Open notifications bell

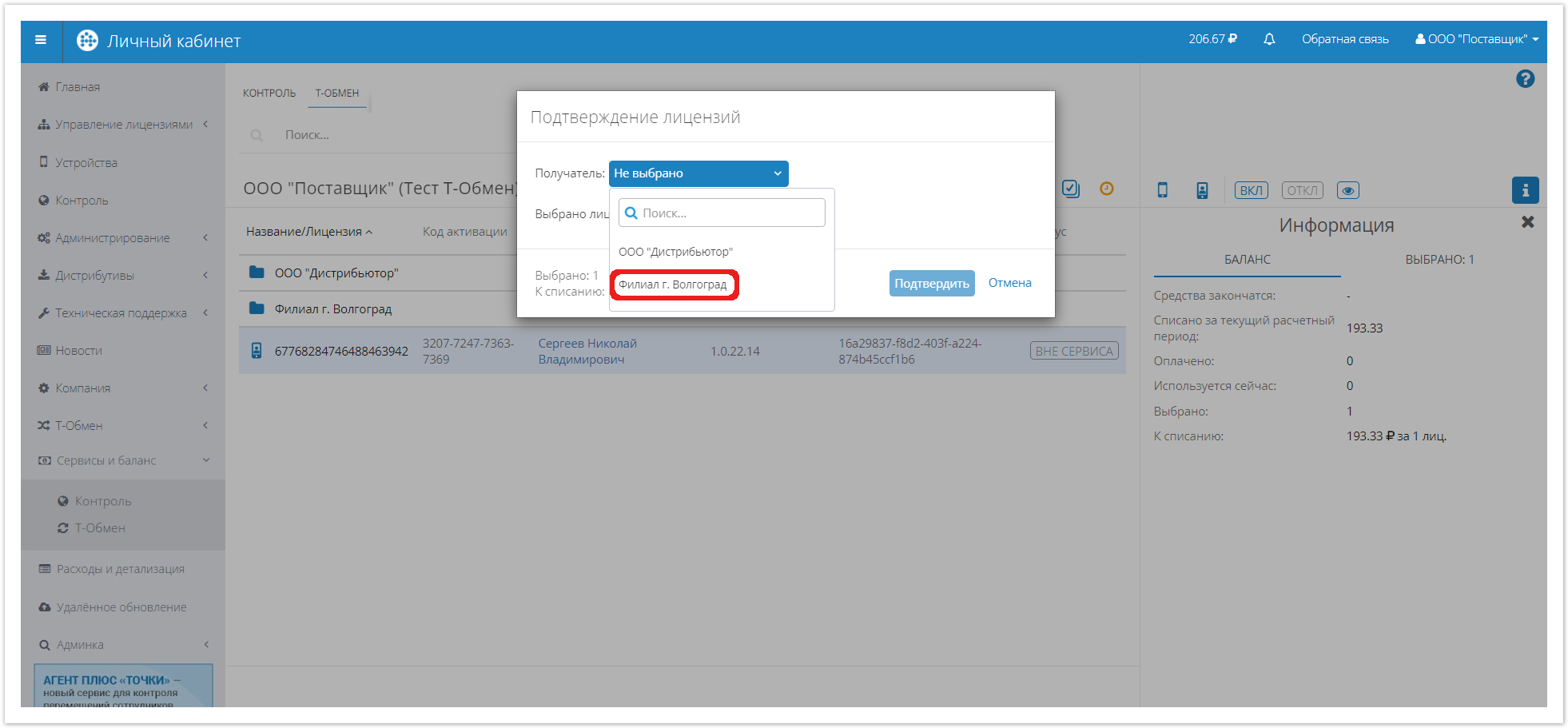click(1269, 39)
